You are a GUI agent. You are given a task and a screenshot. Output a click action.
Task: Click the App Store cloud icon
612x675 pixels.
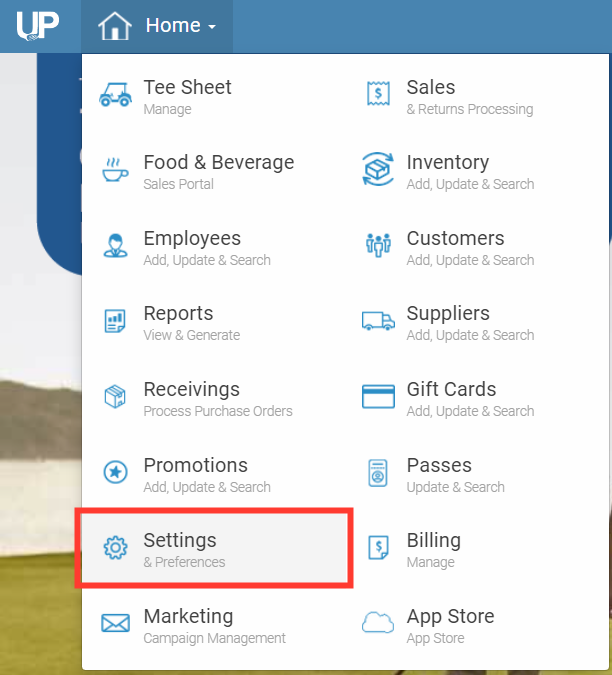(378, 624)
